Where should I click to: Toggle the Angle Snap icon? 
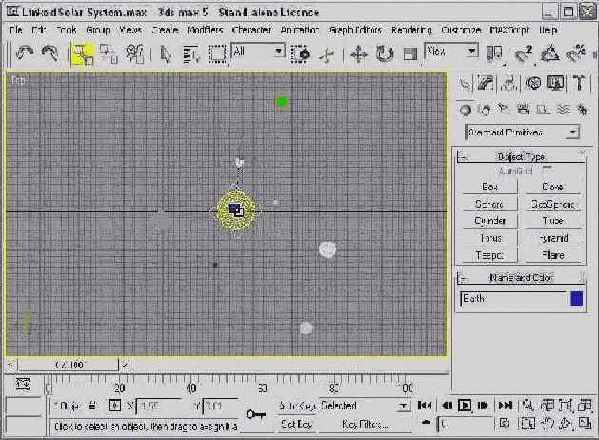pos(550,54)
